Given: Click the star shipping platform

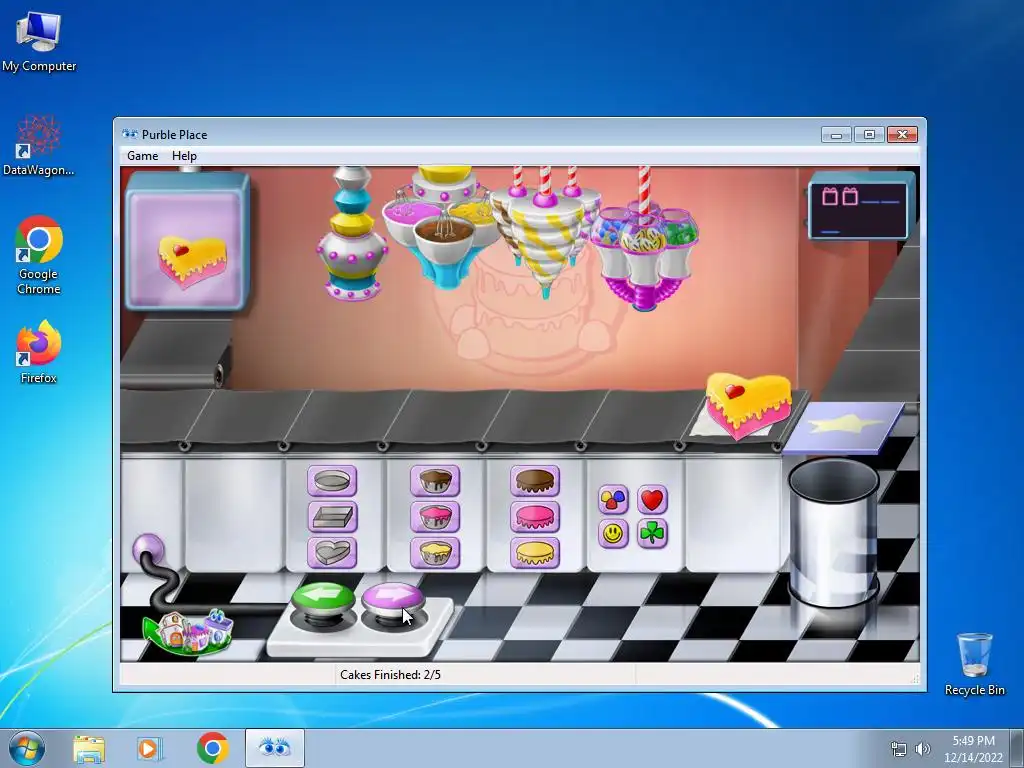Looking at the screenshot, I should click(843, 428).
